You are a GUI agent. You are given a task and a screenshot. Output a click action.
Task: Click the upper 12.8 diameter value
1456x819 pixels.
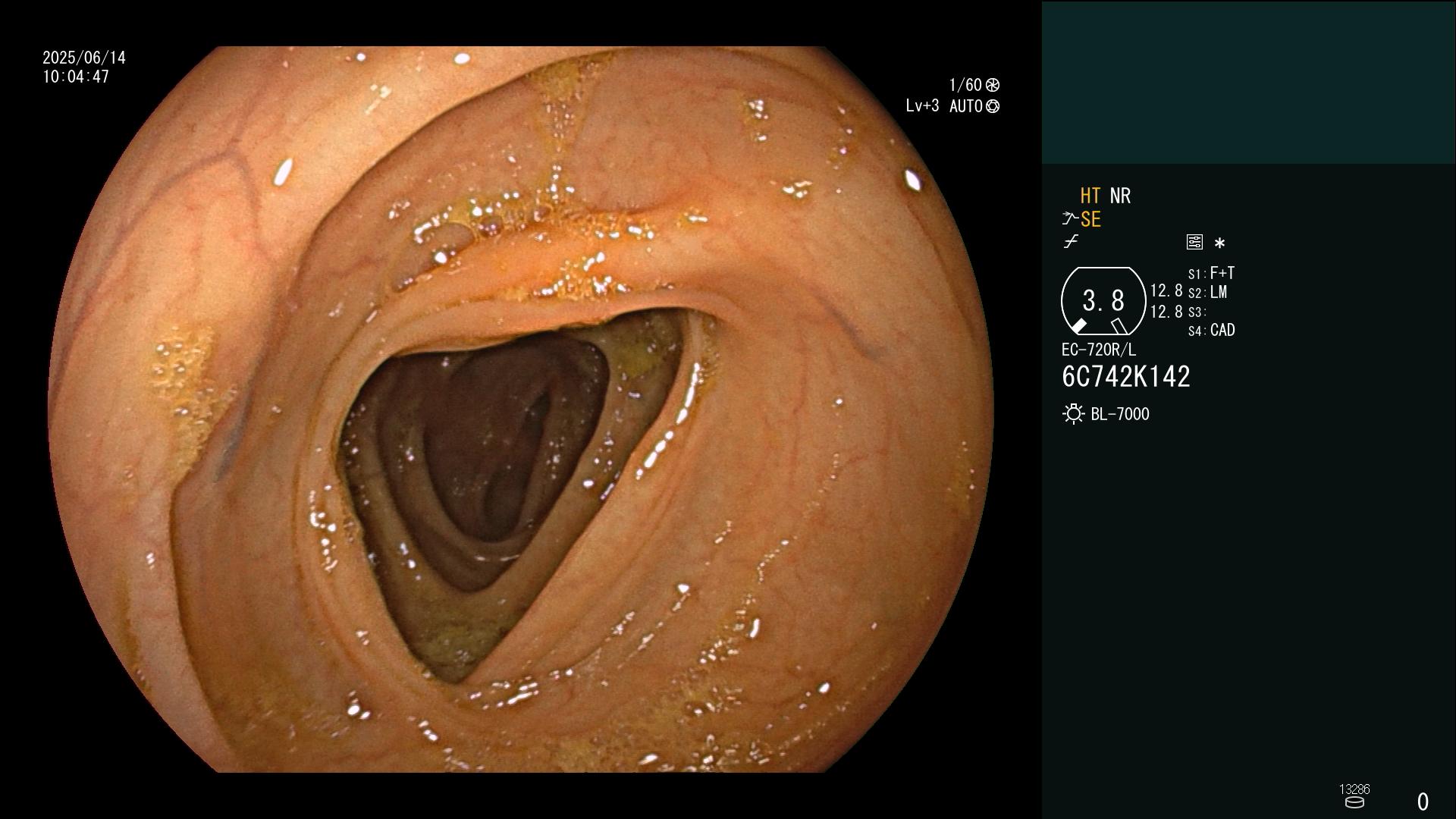[x=1166, y=290]
